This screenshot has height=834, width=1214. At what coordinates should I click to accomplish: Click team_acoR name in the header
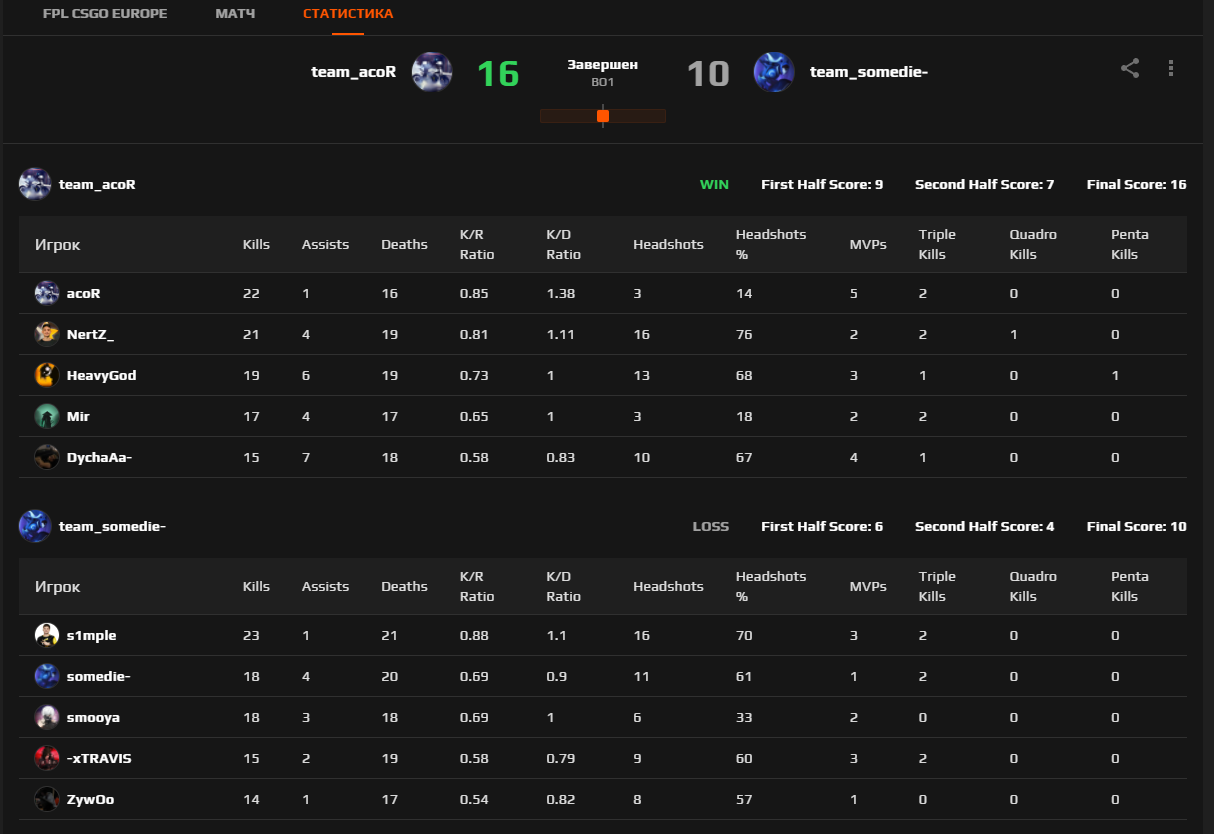pos(353,72)
